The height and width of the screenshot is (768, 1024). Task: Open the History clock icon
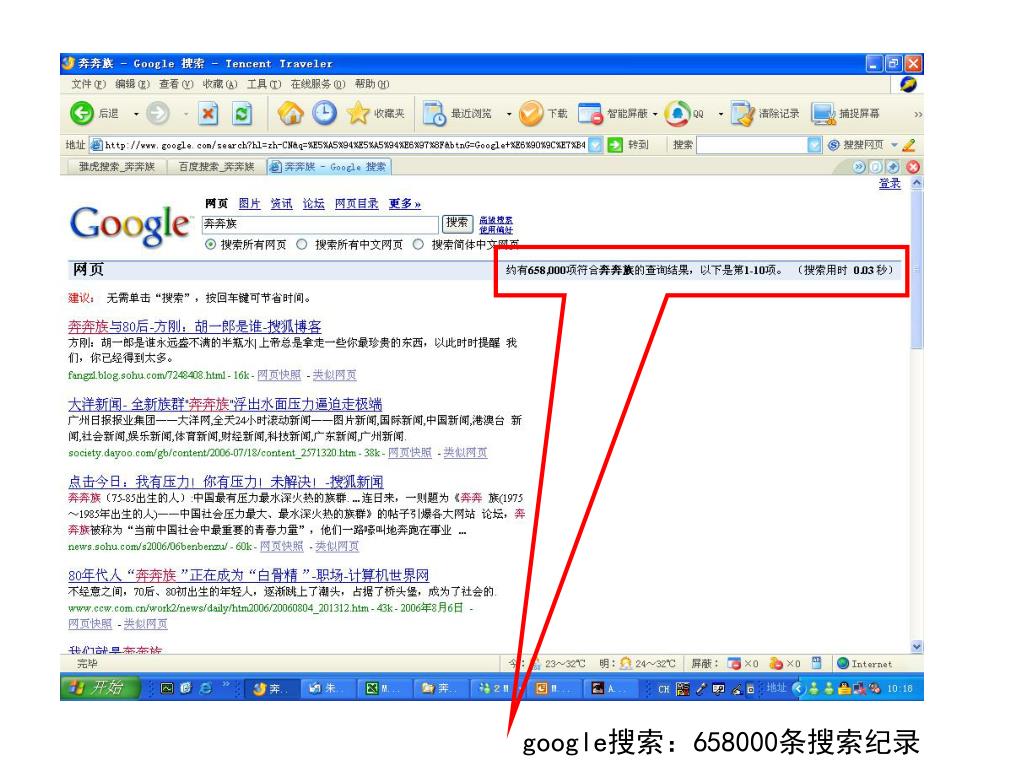click(x=324, y=113)
